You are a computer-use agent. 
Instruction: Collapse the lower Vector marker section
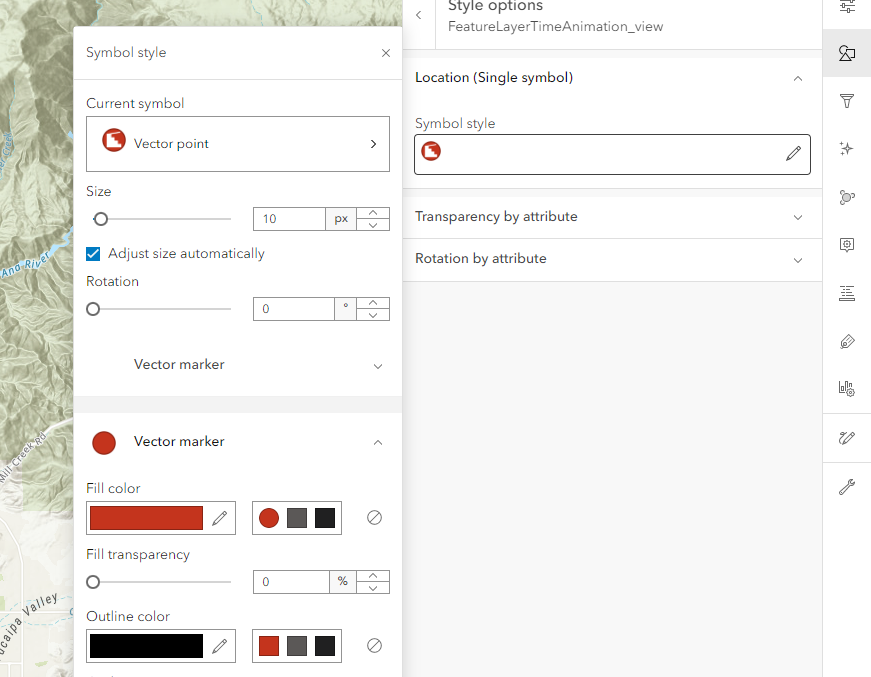[x=377, y=442]
